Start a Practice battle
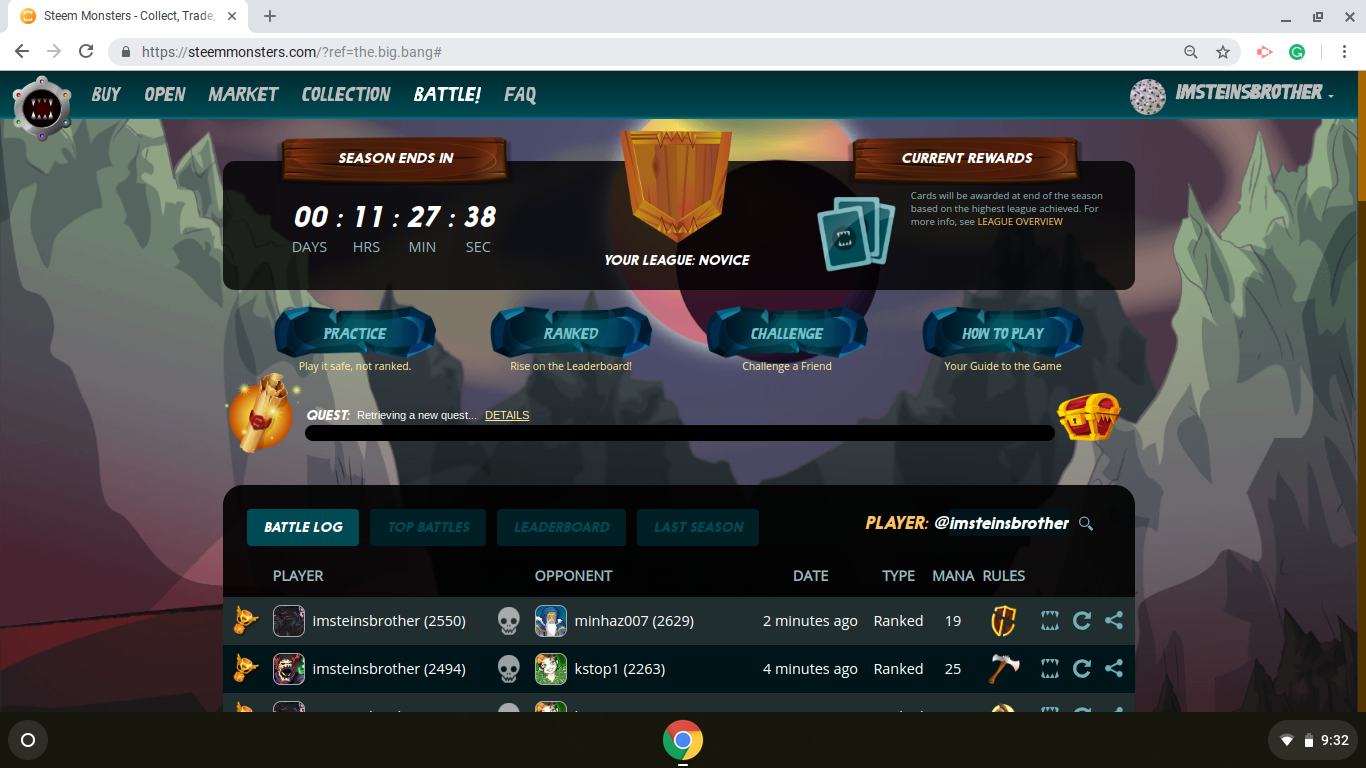 coord(355,333)
